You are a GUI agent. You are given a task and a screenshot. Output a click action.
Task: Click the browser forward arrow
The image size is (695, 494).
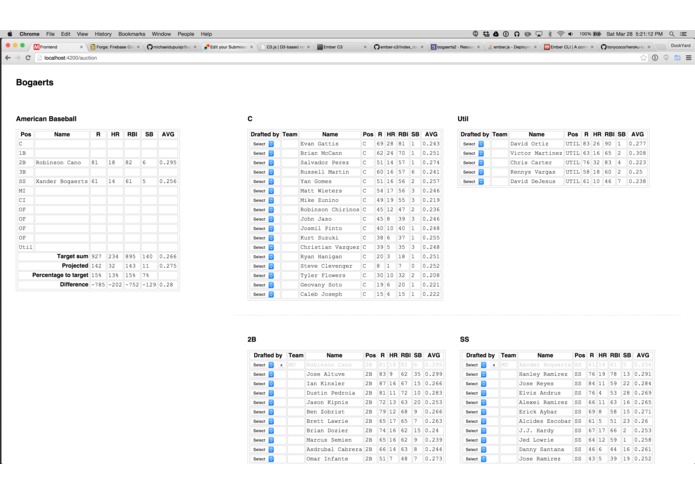point(18,58)
